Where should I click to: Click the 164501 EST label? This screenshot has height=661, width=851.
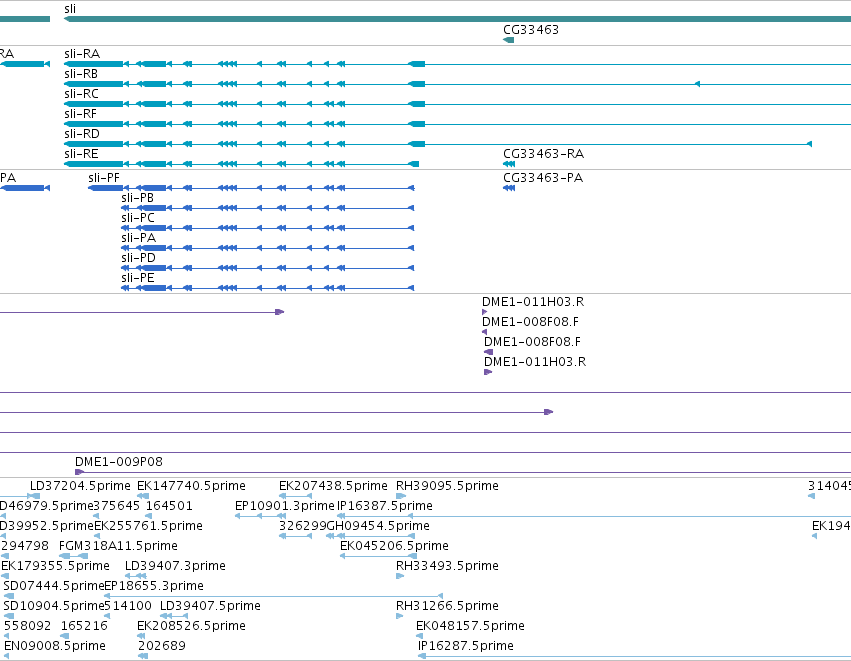pyautogui.click(x=169, y=506)
